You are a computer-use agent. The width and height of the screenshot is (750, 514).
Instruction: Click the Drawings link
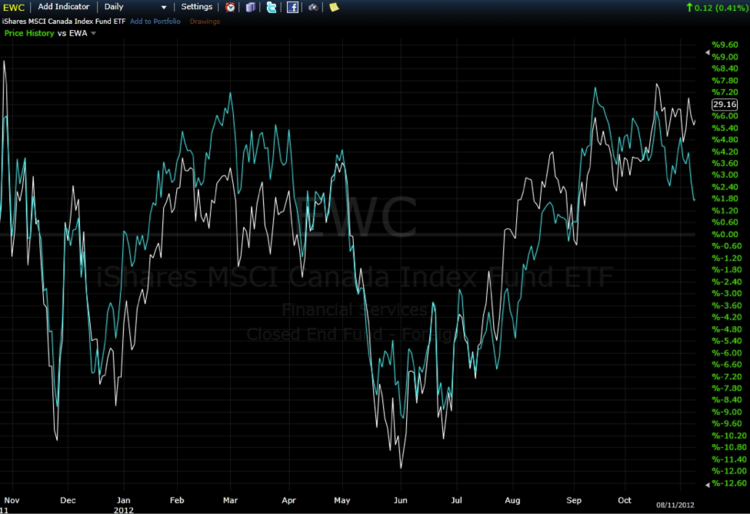tap(204, 20)
